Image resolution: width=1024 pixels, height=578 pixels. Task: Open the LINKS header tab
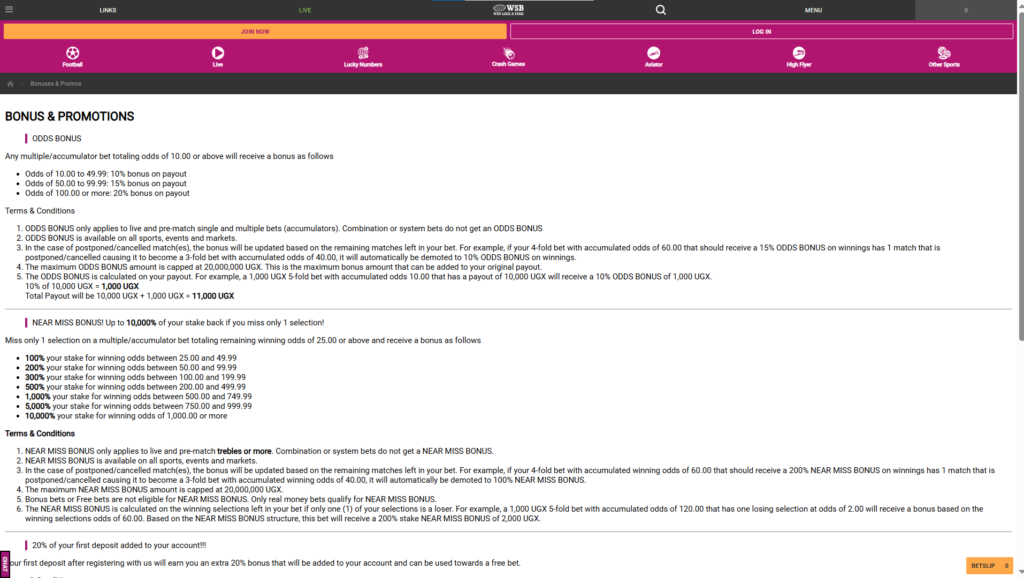108,10
